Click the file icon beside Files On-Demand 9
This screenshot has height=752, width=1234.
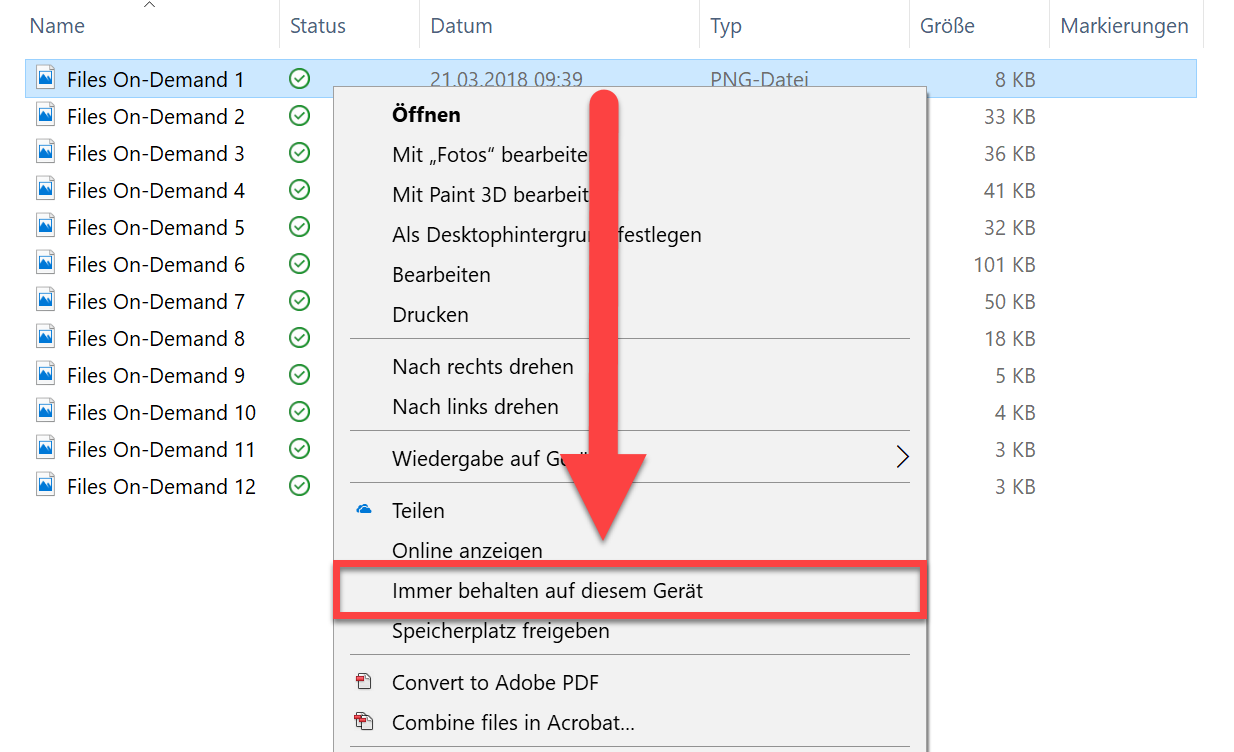[45, 375]
